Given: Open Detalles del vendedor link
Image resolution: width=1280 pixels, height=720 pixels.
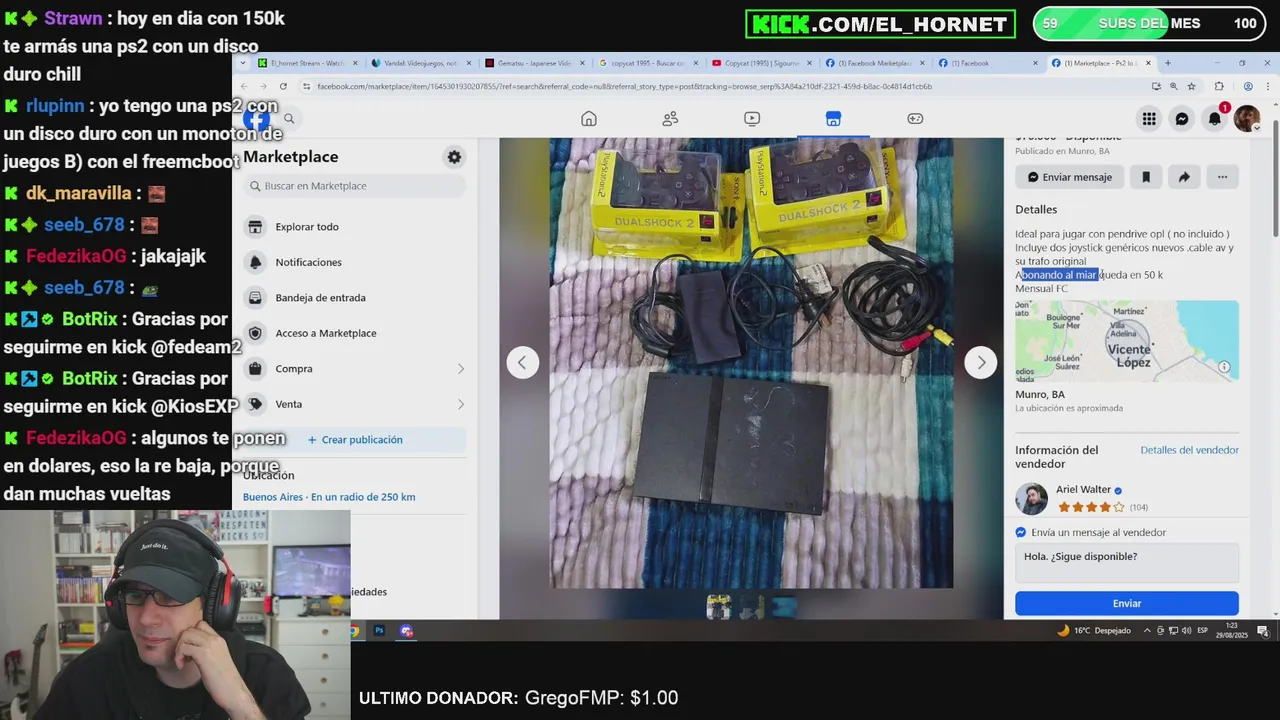Looking at the screenshot, I should point(1189,450).
